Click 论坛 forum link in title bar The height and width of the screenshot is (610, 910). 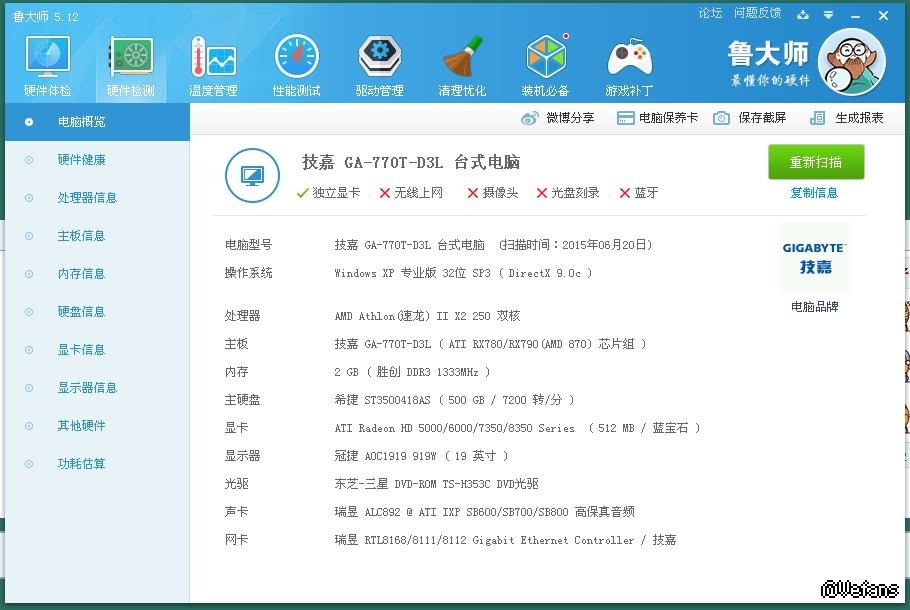(710, 13)
